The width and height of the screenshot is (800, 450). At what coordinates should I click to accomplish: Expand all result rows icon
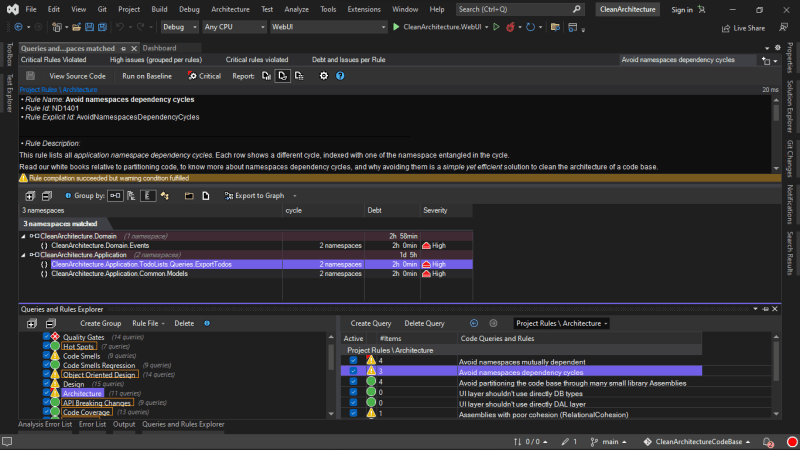pyautogui.click(x=30, y=196)
